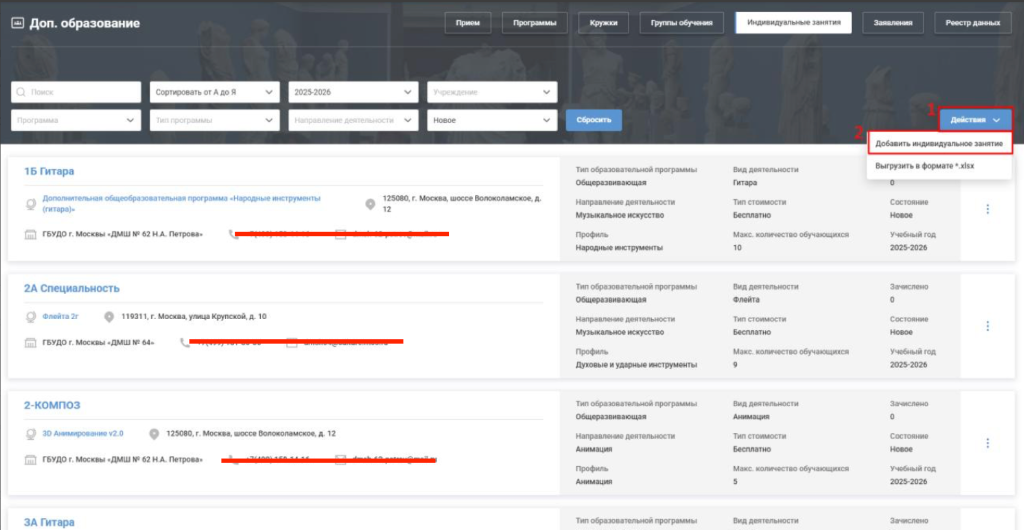Viewport: 1024px width, 530px height.
Task: Open three-dot menu for 1Б Гитара card
Action: click(987, 209)
